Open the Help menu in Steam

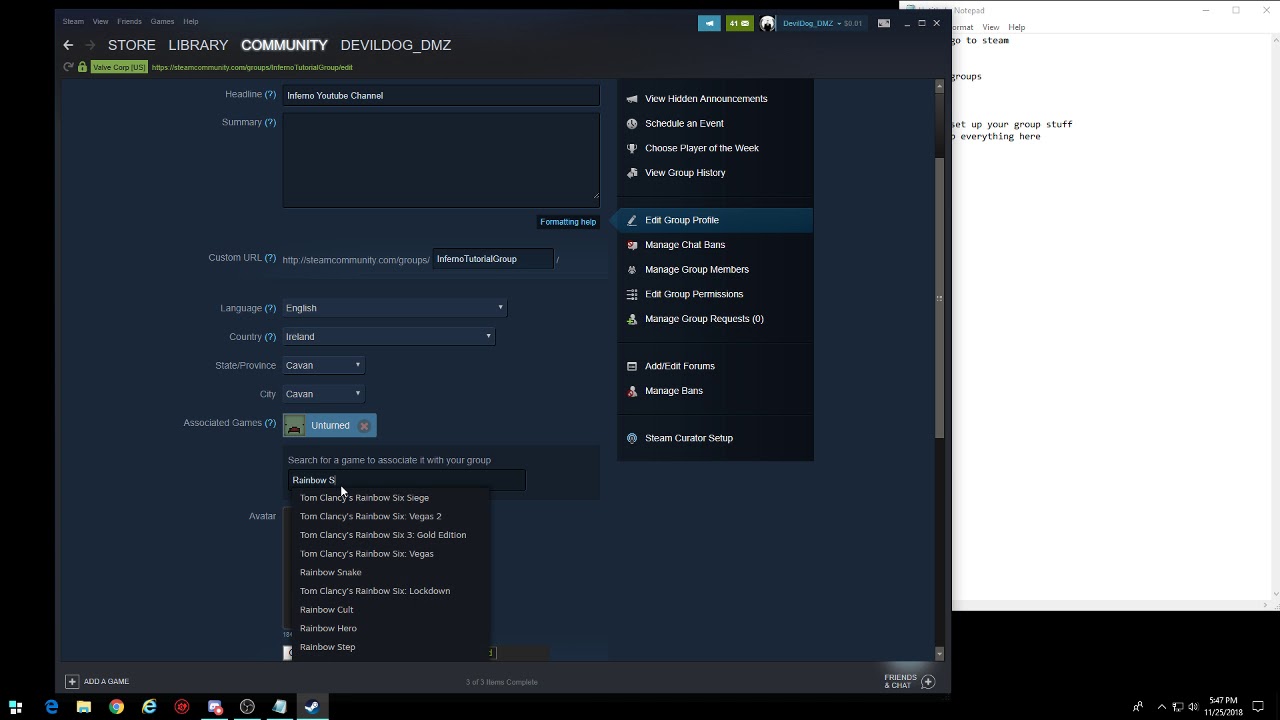[x=190, y=21]
